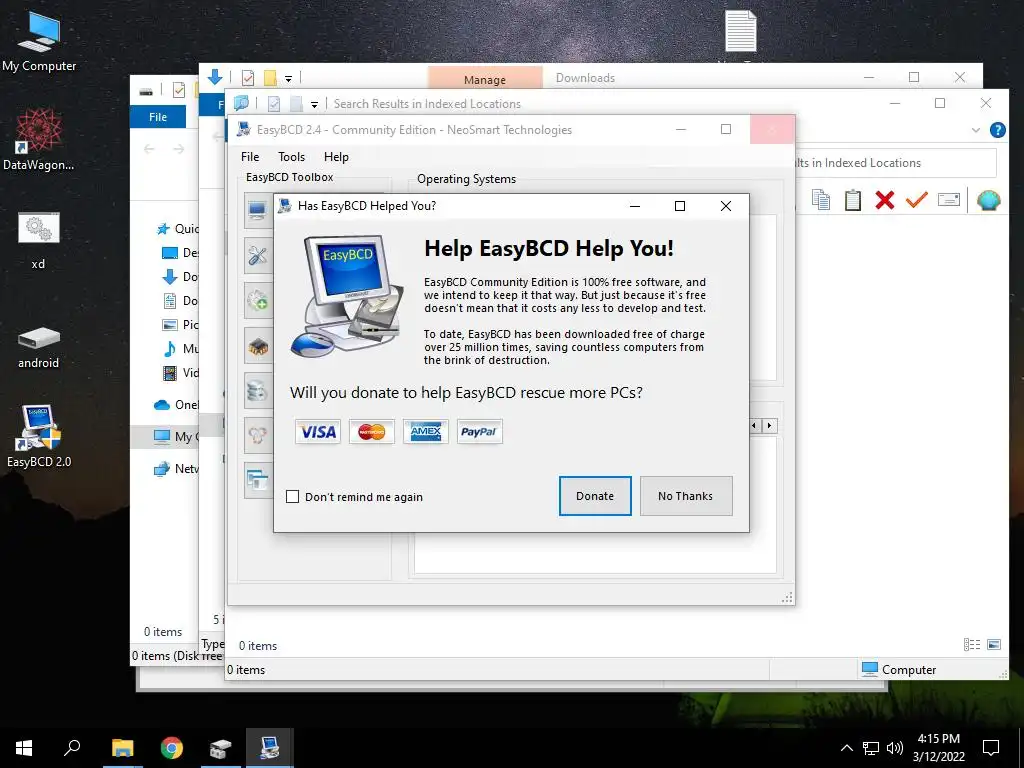Select the DataWagon desktop shortcut
This screenshot has height=768, width=1024.
(x=39, y=139)
